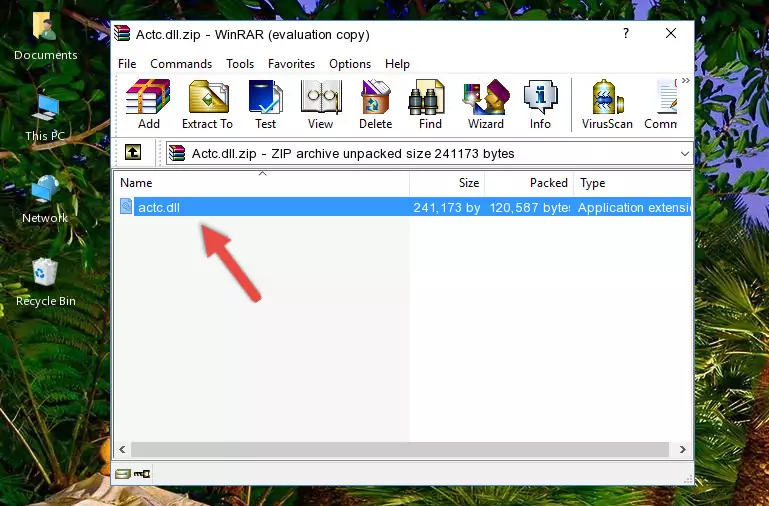Open the Favorites menu
769x506 pixels.
[291, 64]
